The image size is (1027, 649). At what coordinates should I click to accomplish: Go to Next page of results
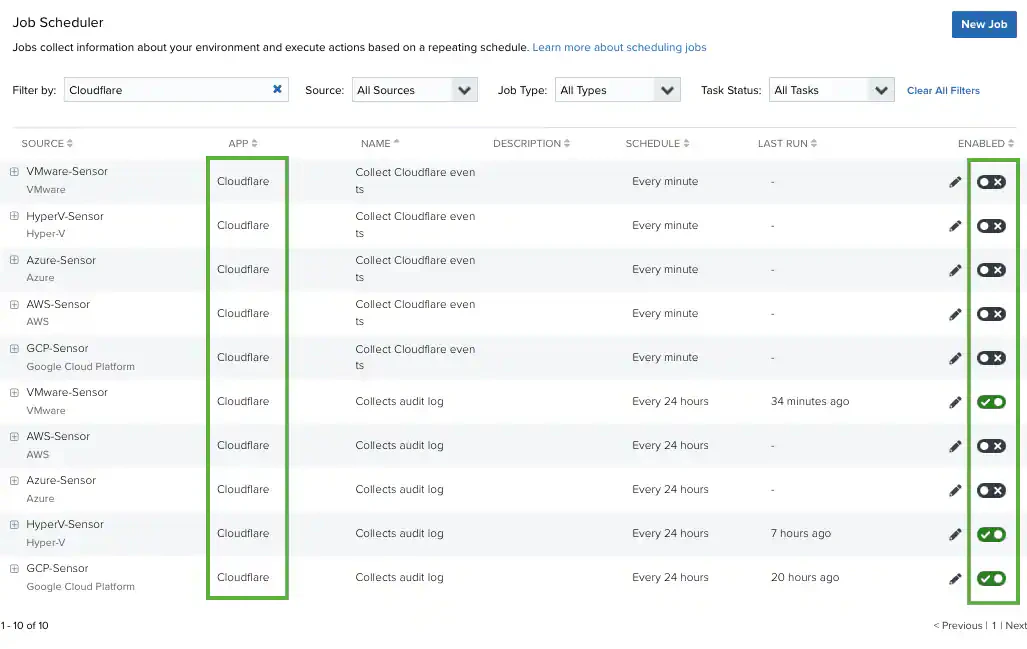pyautogui.click(x=1016, y=625)
